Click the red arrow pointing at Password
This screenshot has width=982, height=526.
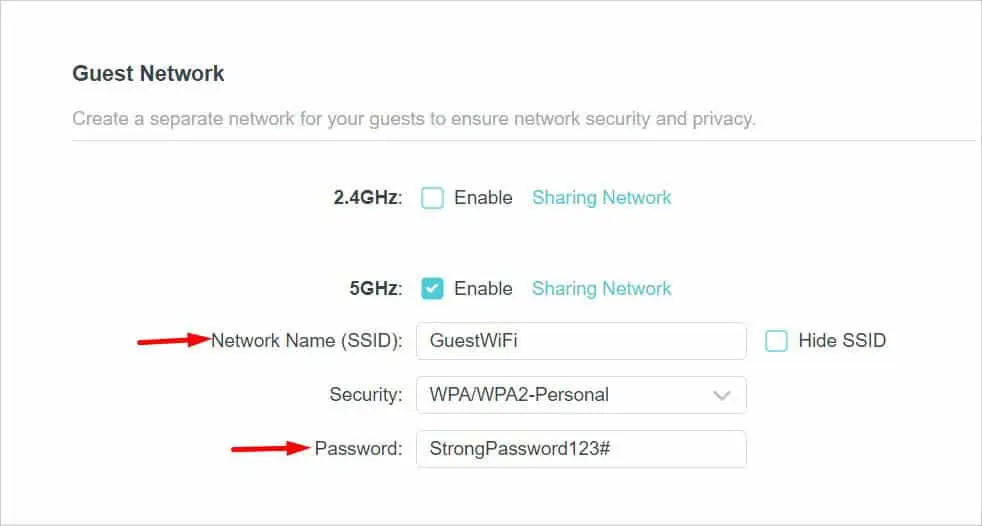[x=270, y=449]
